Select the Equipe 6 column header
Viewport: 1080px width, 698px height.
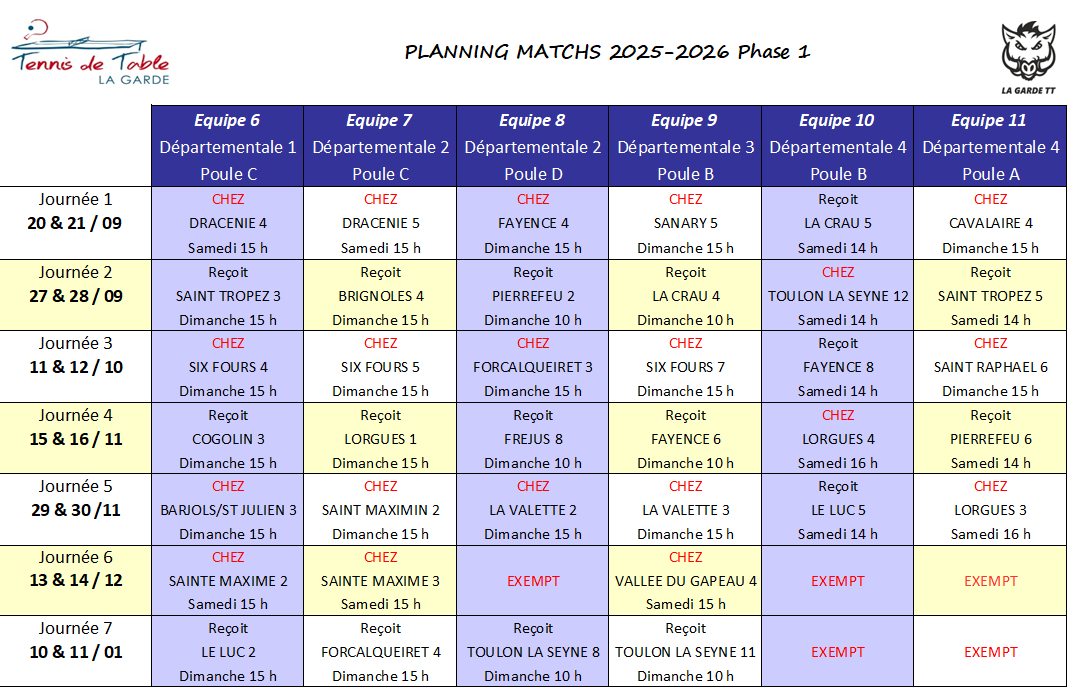click(x=227, y=121)
